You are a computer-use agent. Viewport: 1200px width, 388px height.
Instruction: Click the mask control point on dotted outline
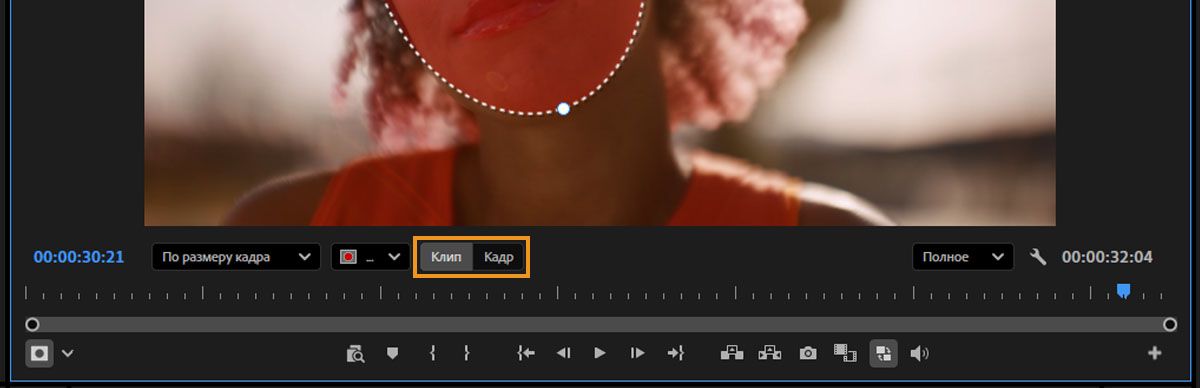click(x=563, y=108)
